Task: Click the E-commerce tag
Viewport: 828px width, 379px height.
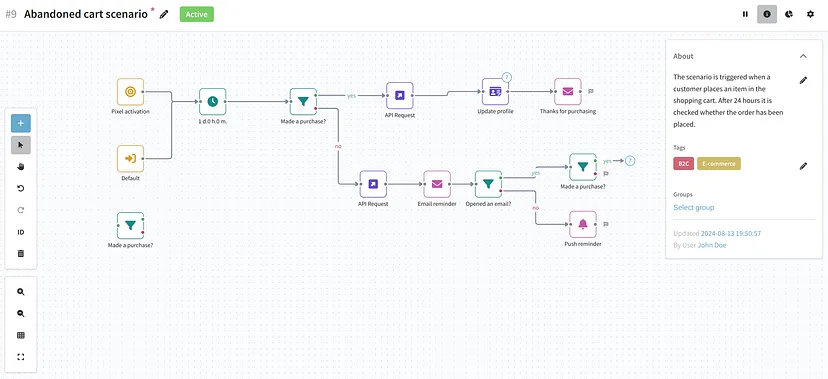Action: 719,164
